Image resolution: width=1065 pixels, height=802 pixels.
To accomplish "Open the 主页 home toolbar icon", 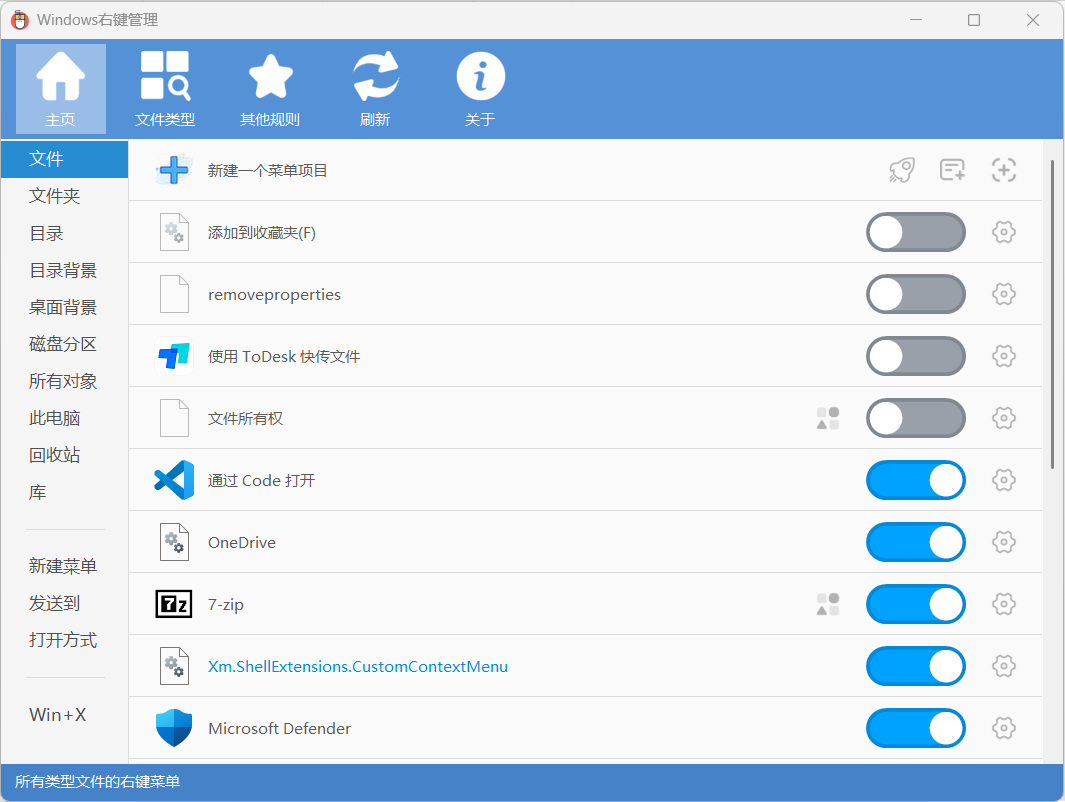I will 60,89.
